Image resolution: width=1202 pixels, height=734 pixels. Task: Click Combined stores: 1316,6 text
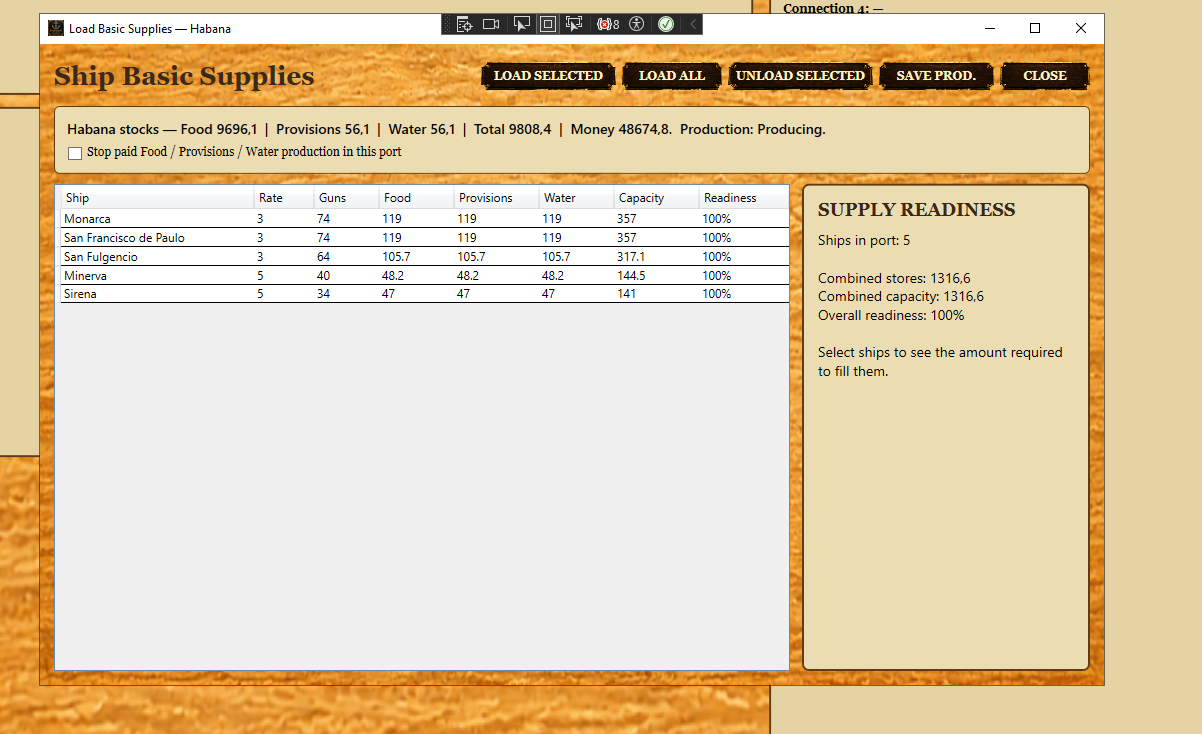tap(894, 278)
